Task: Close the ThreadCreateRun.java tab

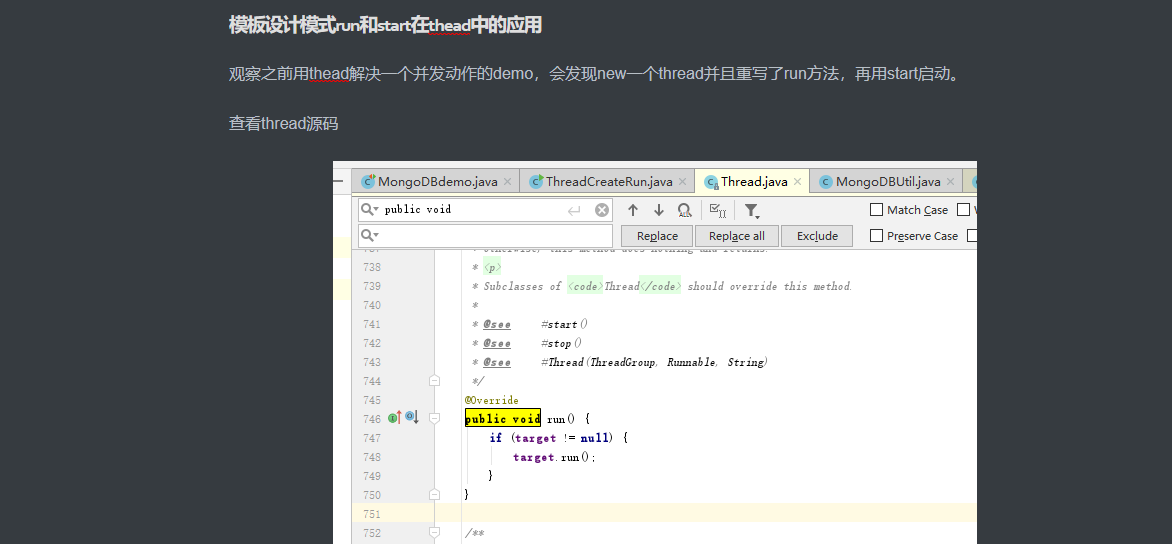Action: click(682, 182)
